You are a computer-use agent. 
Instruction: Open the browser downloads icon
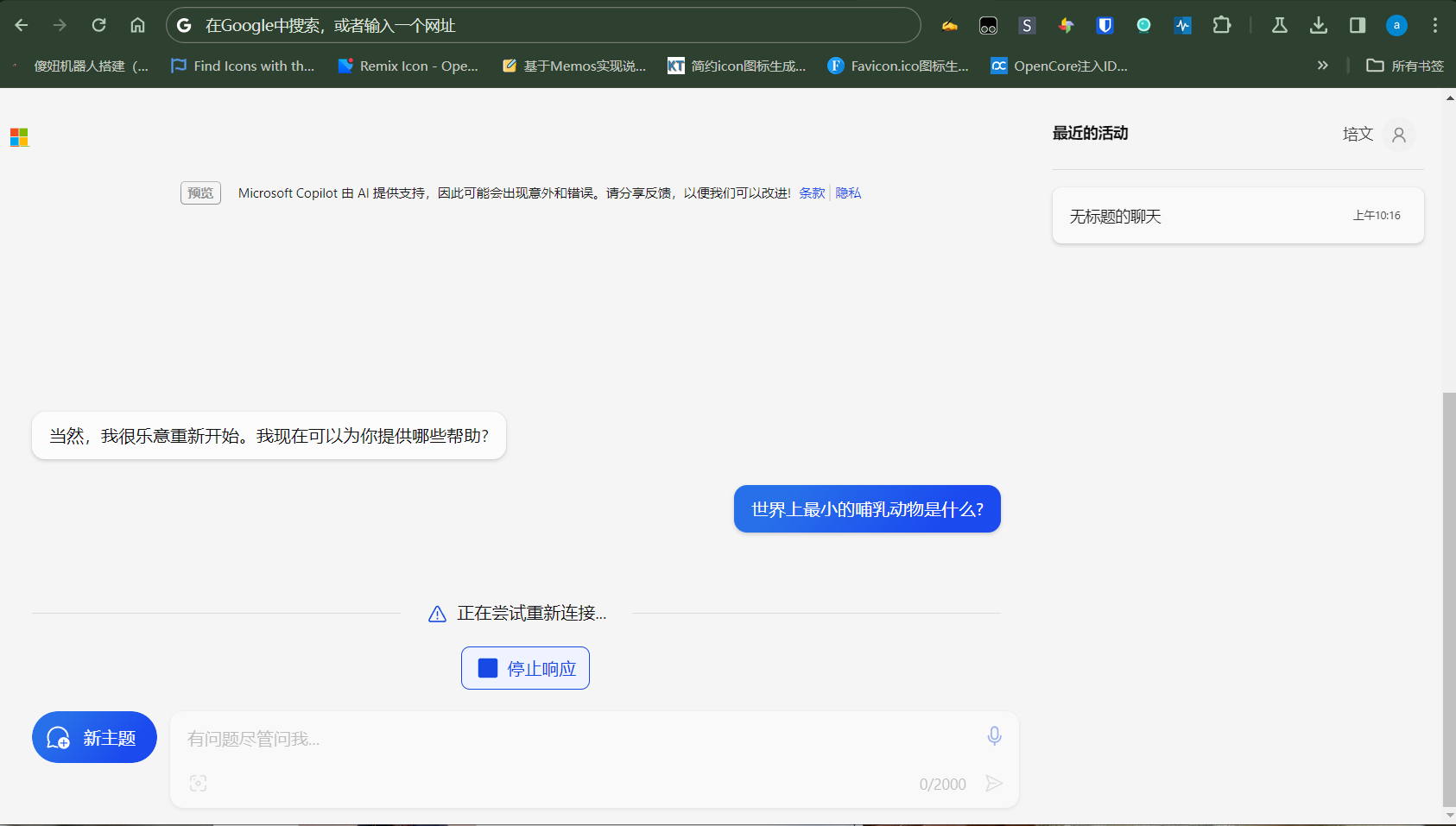[x=1318, y=25]
